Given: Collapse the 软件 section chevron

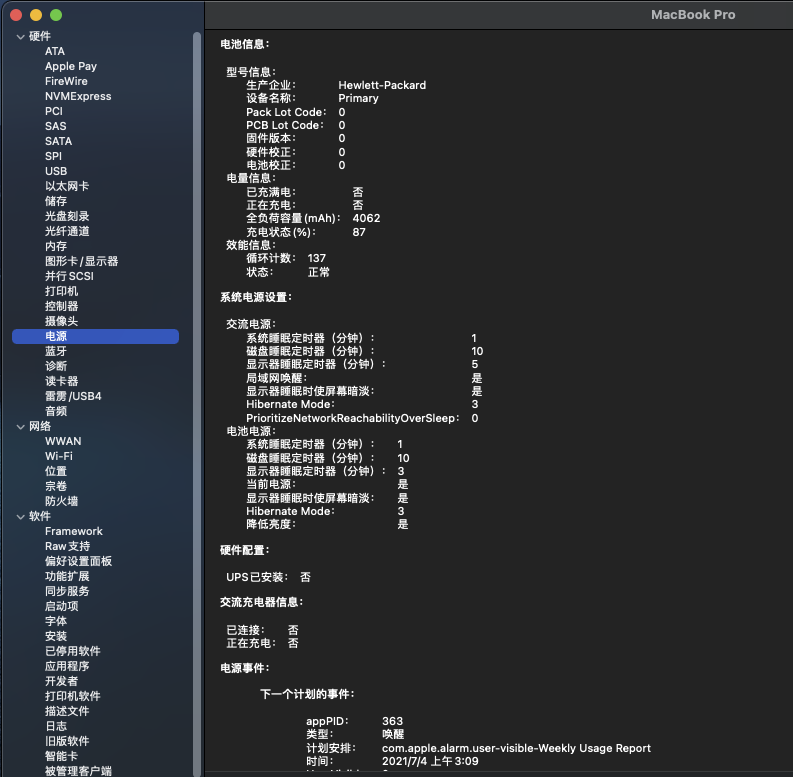Looking at the screenshot, I should (21, 517).
